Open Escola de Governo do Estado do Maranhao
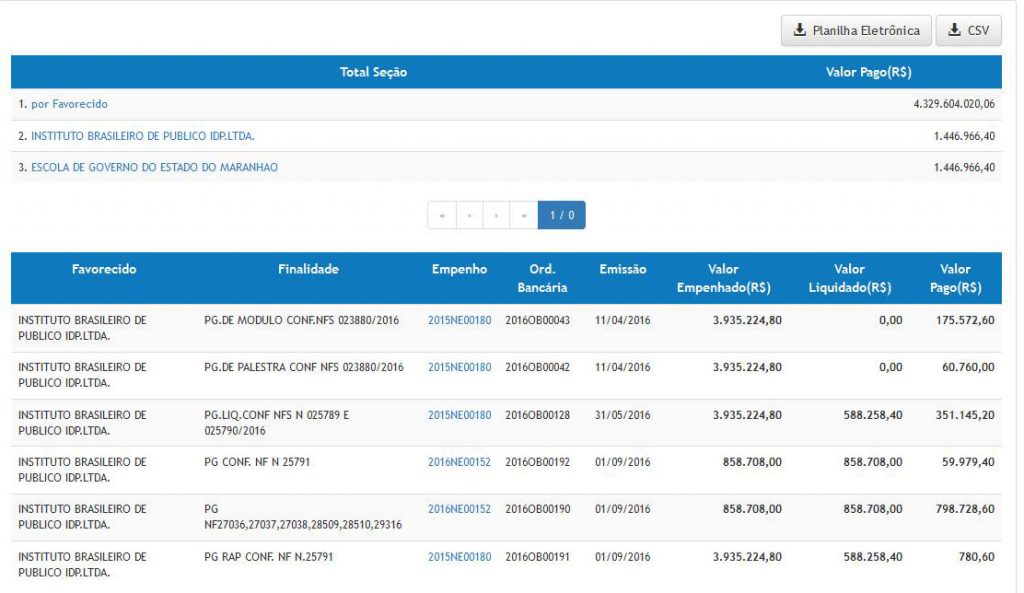 coord(154,168)
